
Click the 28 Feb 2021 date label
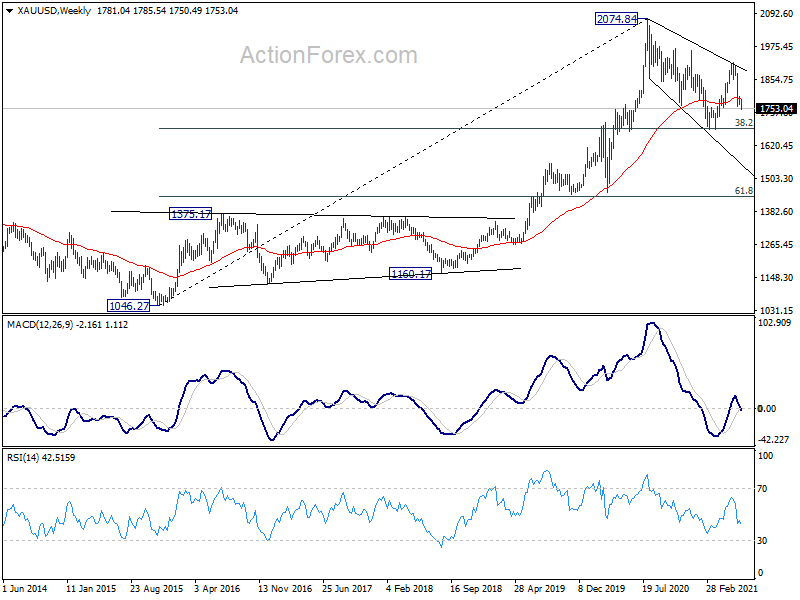pos(732,588)
